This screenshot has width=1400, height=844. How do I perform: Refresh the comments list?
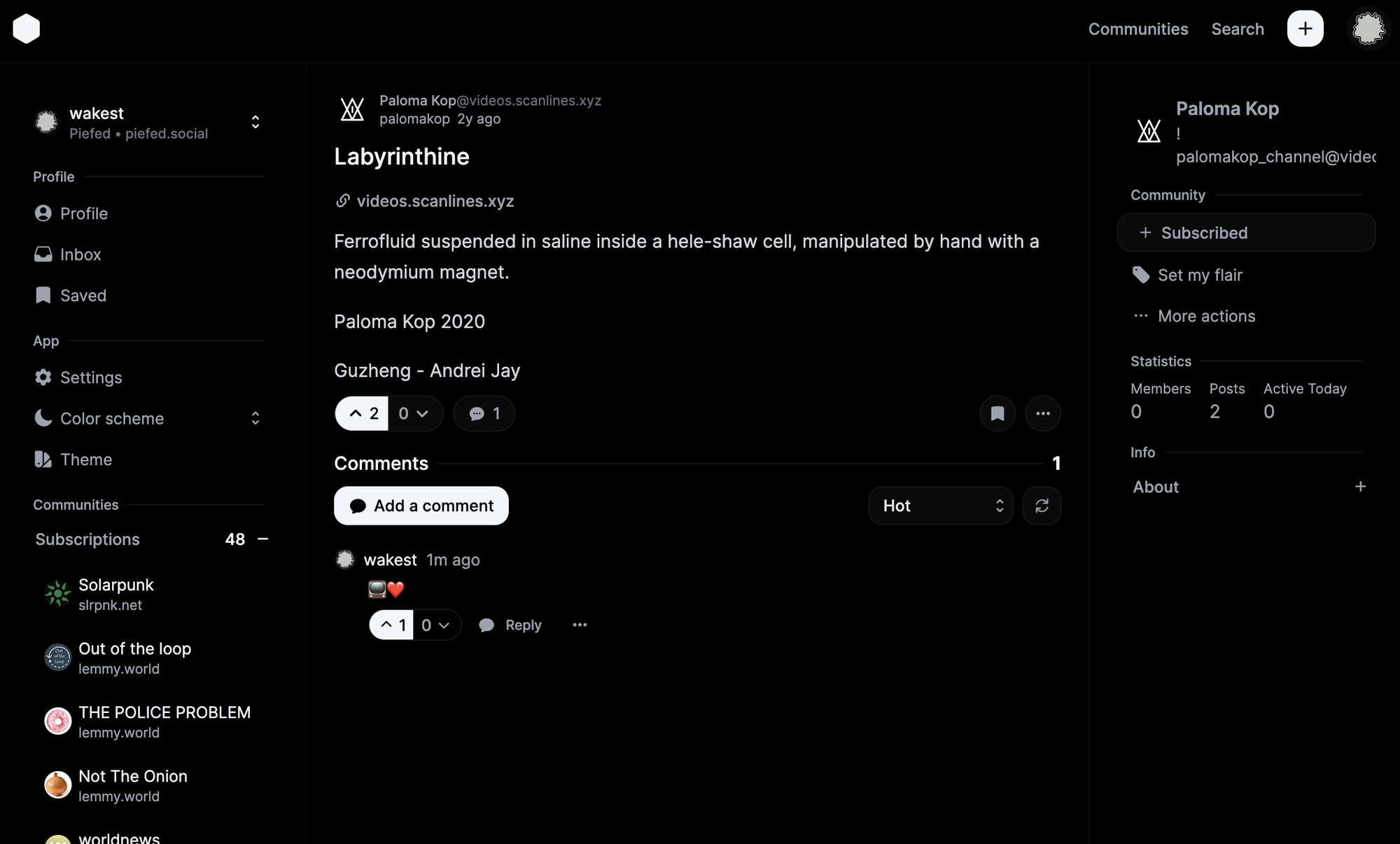click(x=1042, y=506)
